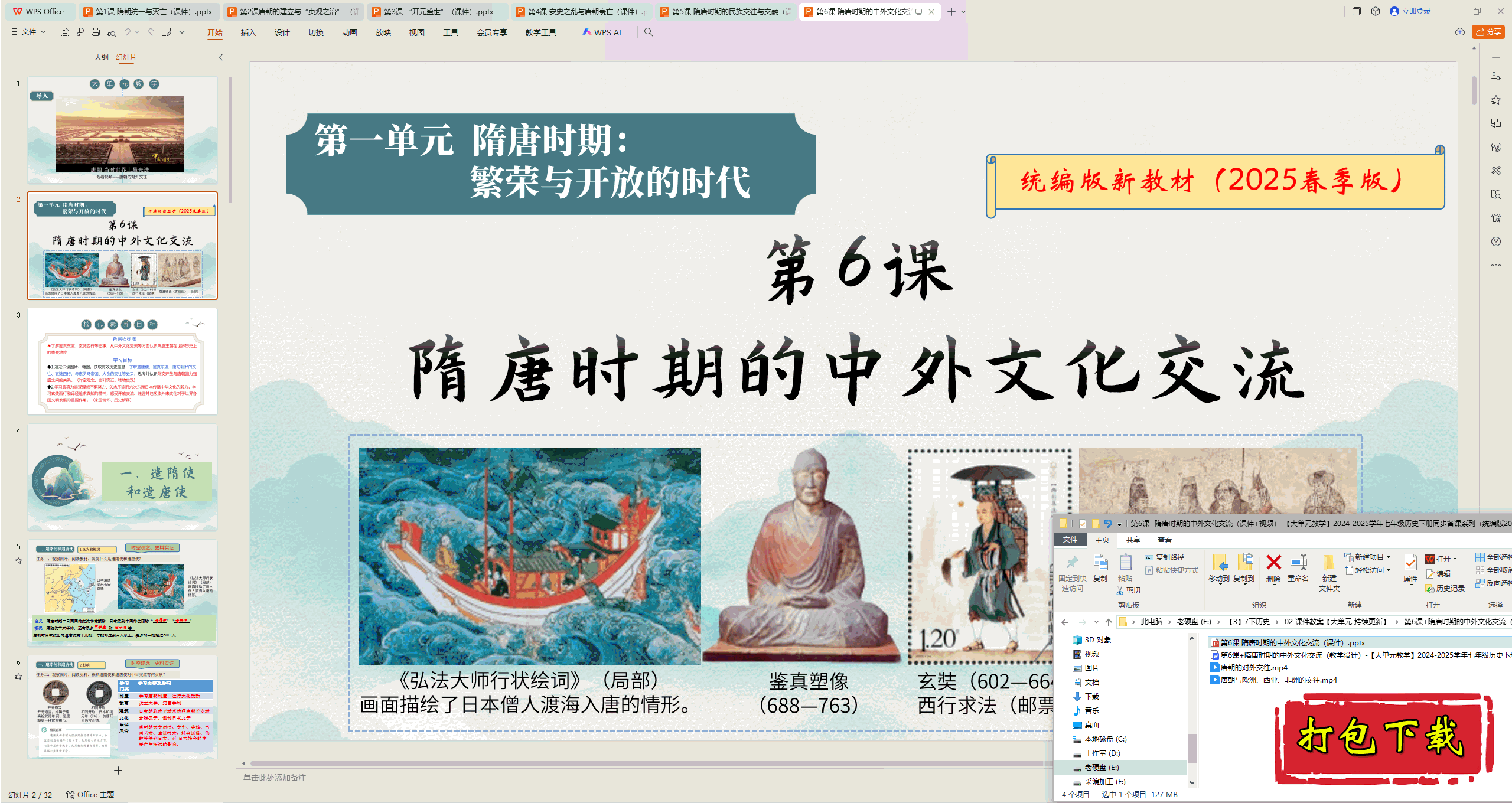This screenshot has height=803, width=1512.
Task: Open 查看 tab in File Explorer
Action: click(x=1165, y=540)
